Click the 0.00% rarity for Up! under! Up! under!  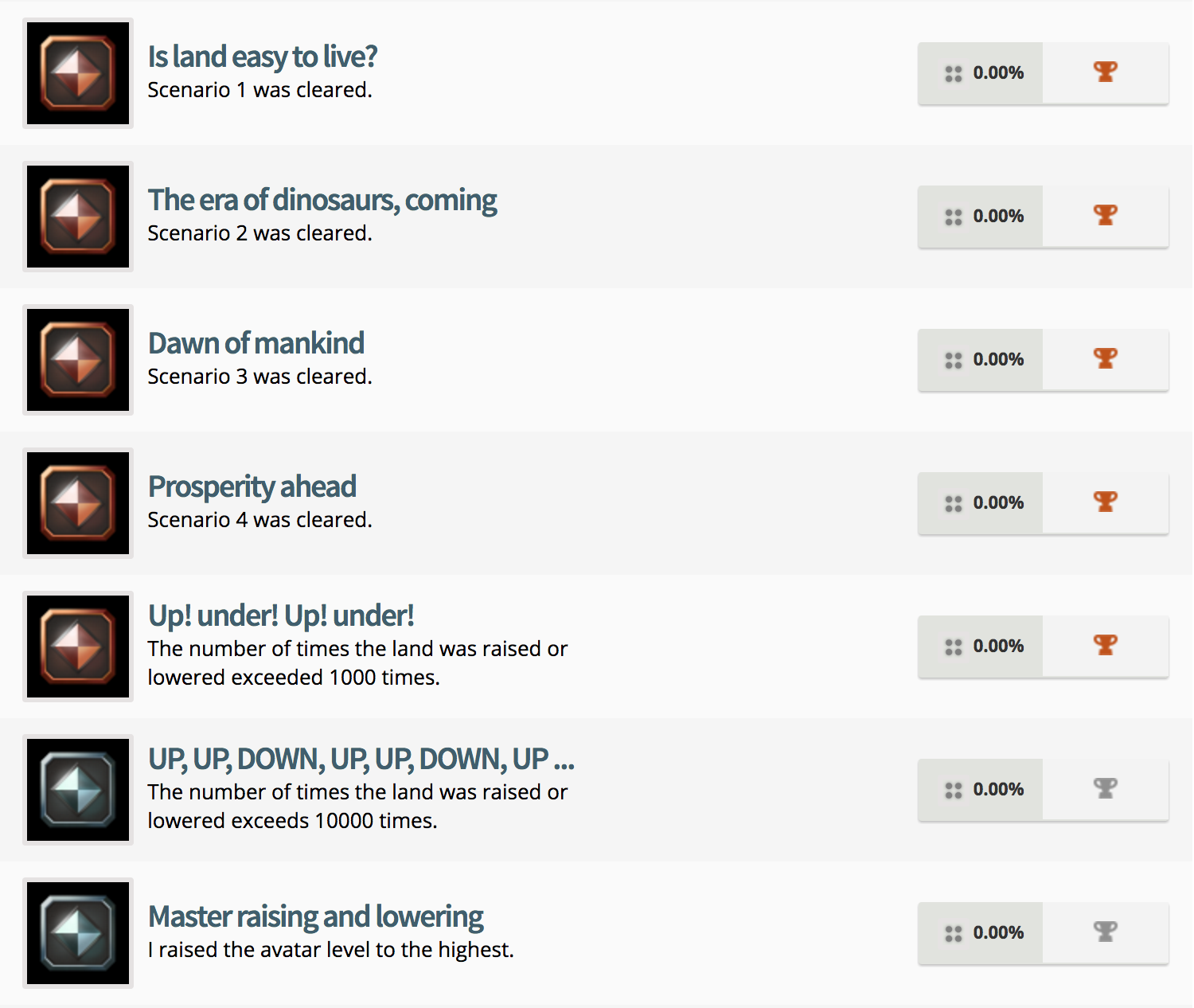998,647
